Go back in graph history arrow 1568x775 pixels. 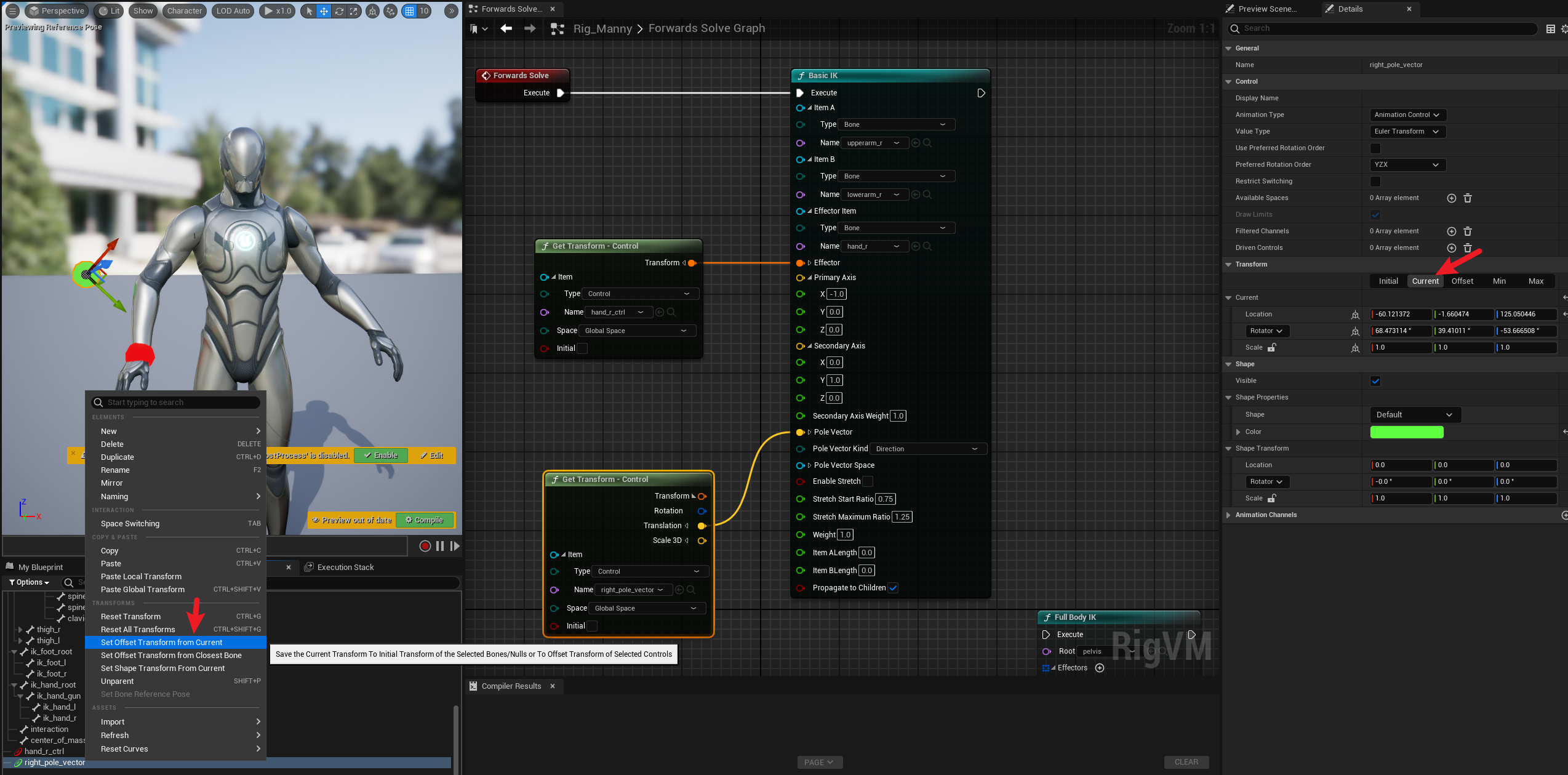click(506, 28)
